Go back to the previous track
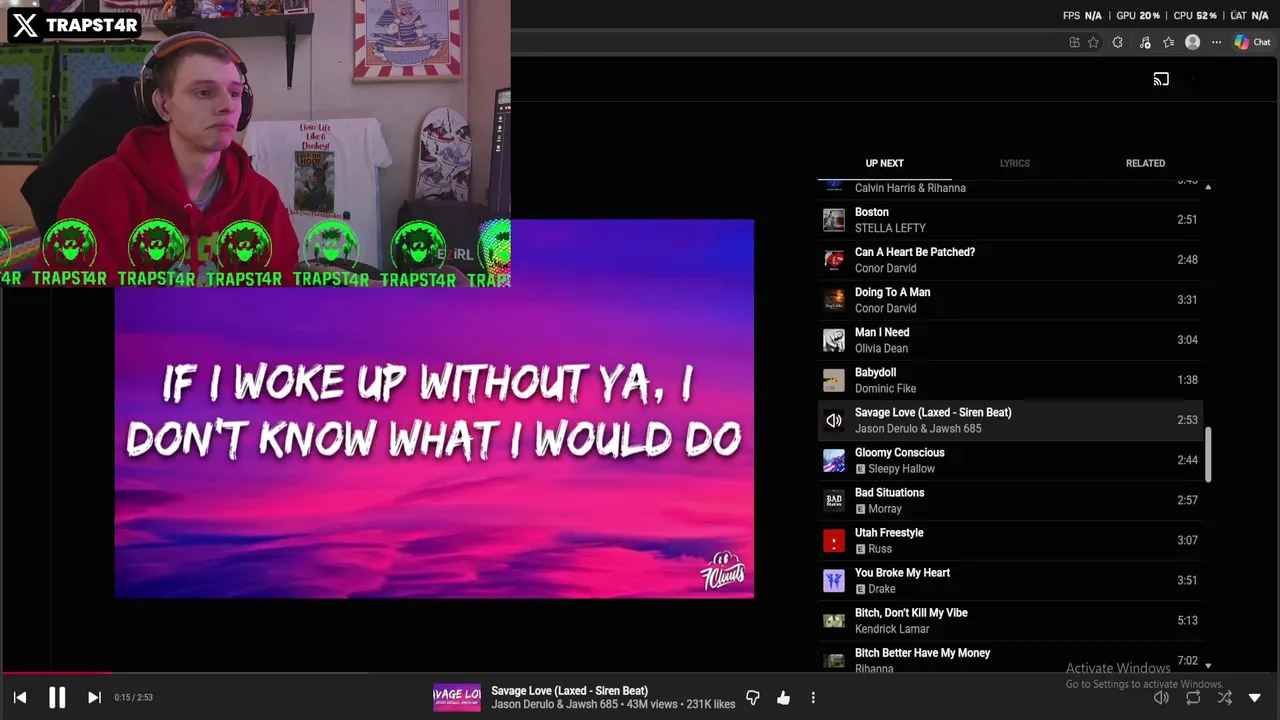Viewport: 1280px width, 720px height. 20,697
